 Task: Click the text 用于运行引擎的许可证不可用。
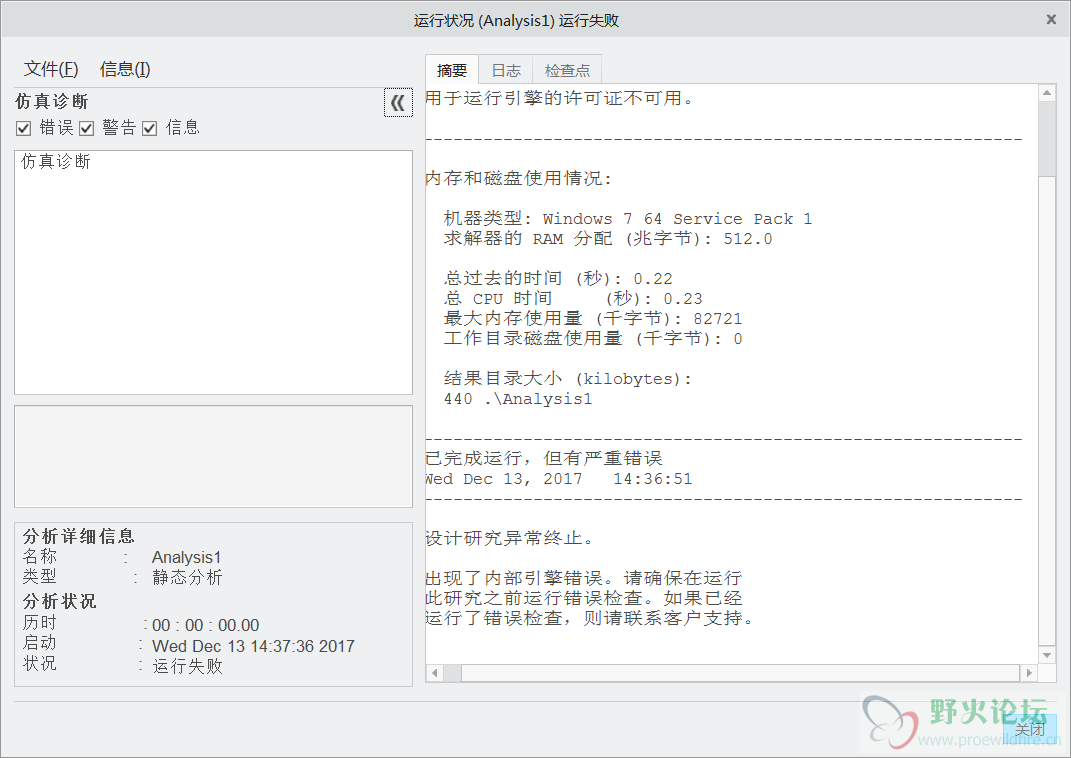(x=559, y=98)
